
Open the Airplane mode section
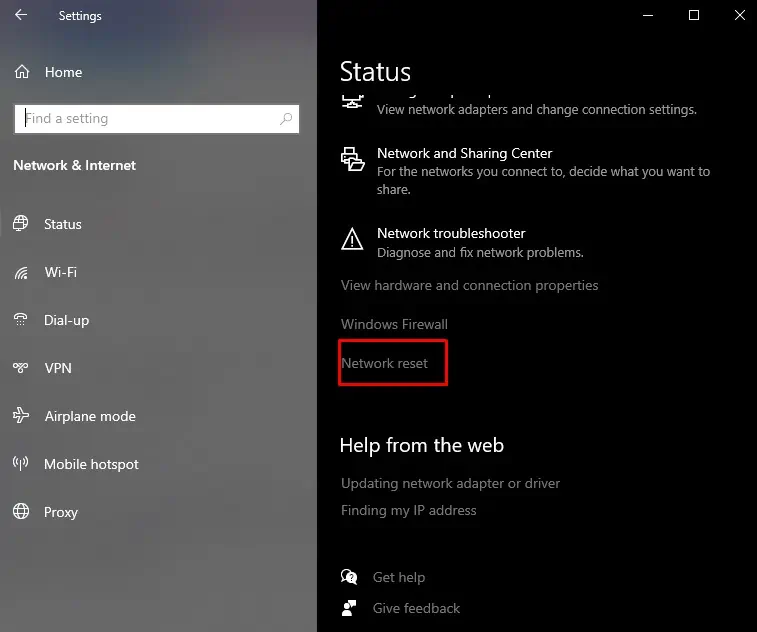point(90,416)
